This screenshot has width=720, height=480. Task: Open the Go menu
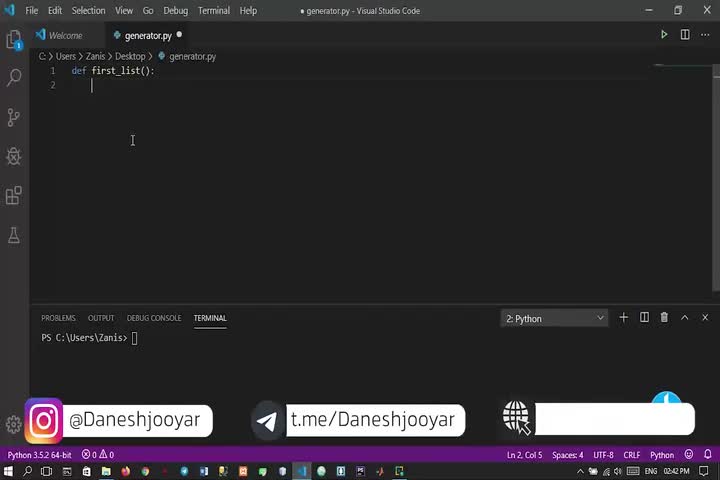pyautogui.click(x=148, y=11)
